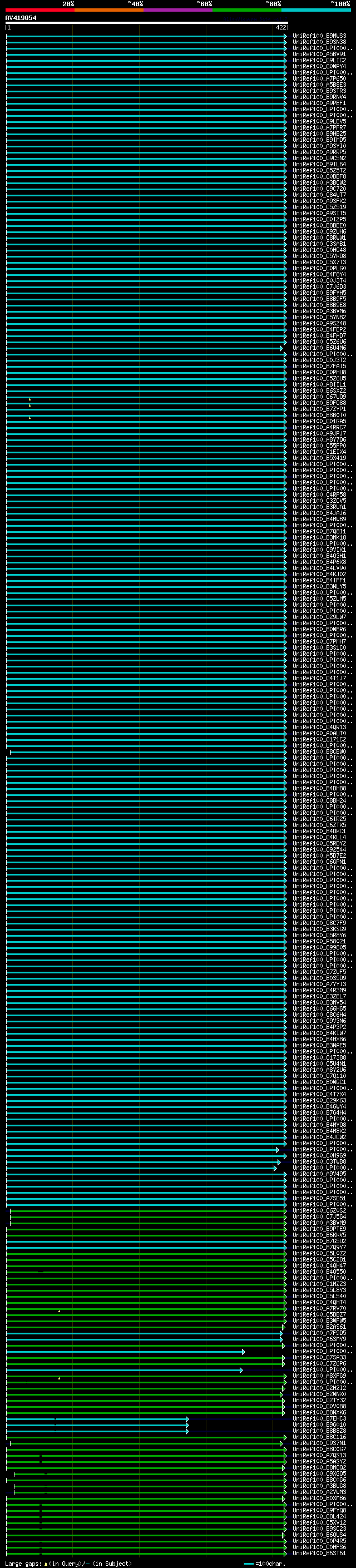
Task: Select hit UniRef100_A9V495
Action: 319,1174
